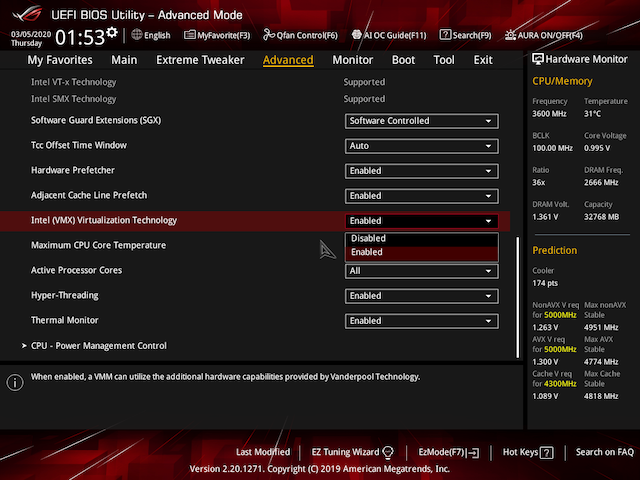Open Extreme Tweaker tab

click(x=200, y=60)
